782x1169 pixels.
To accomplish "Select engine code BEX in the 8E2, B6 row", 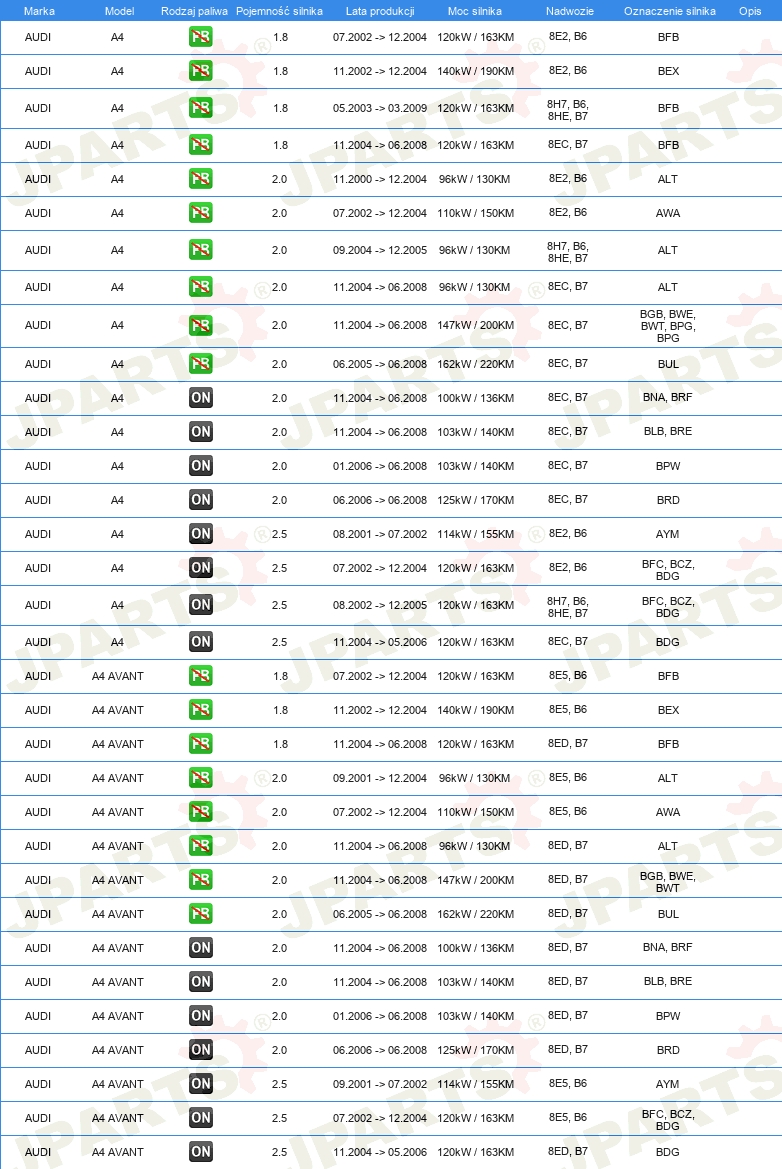I will click(668, 71).
